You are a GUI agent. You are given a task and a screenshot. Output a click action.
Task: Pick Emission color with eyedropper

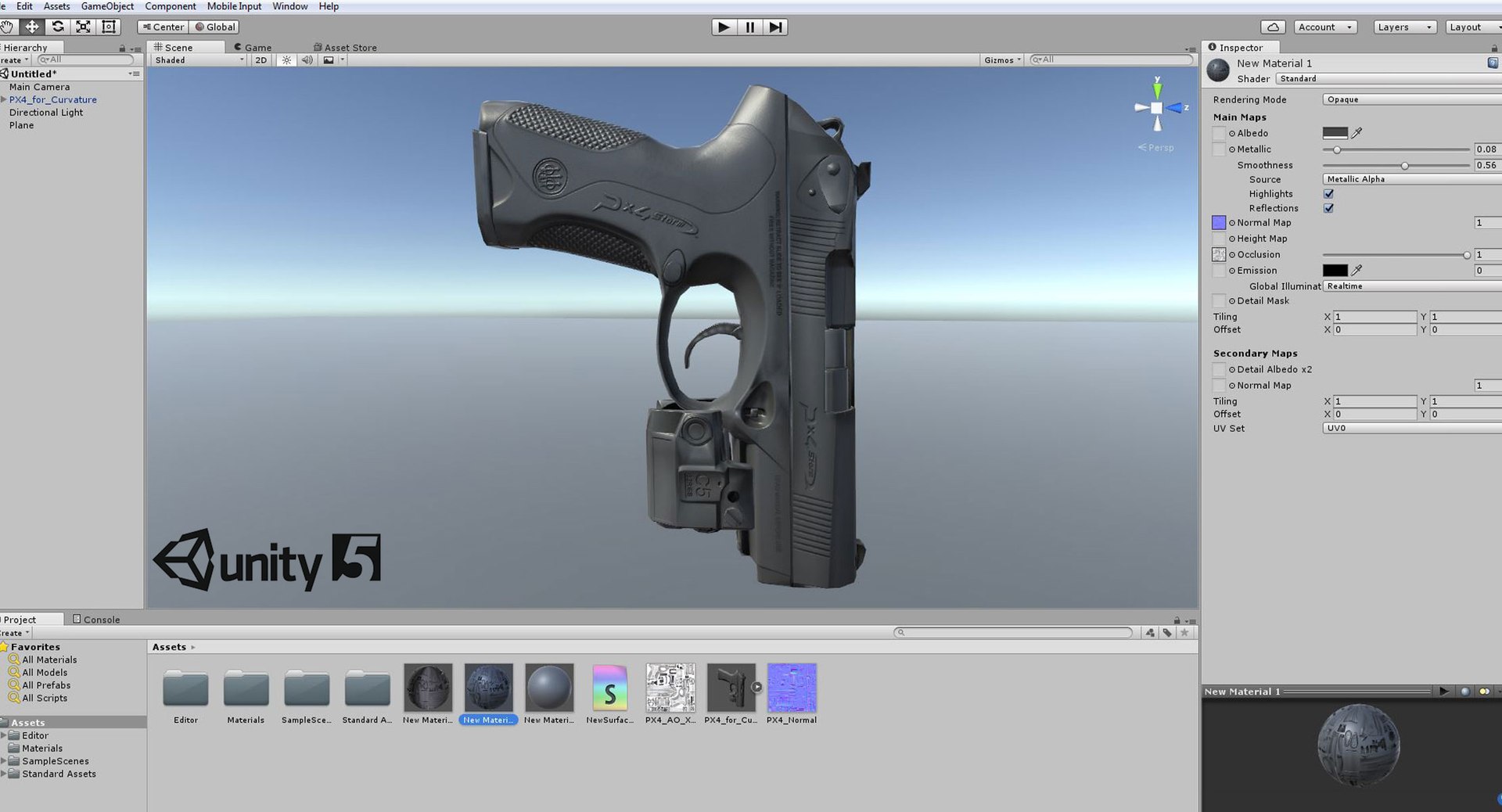[1357, 270]
